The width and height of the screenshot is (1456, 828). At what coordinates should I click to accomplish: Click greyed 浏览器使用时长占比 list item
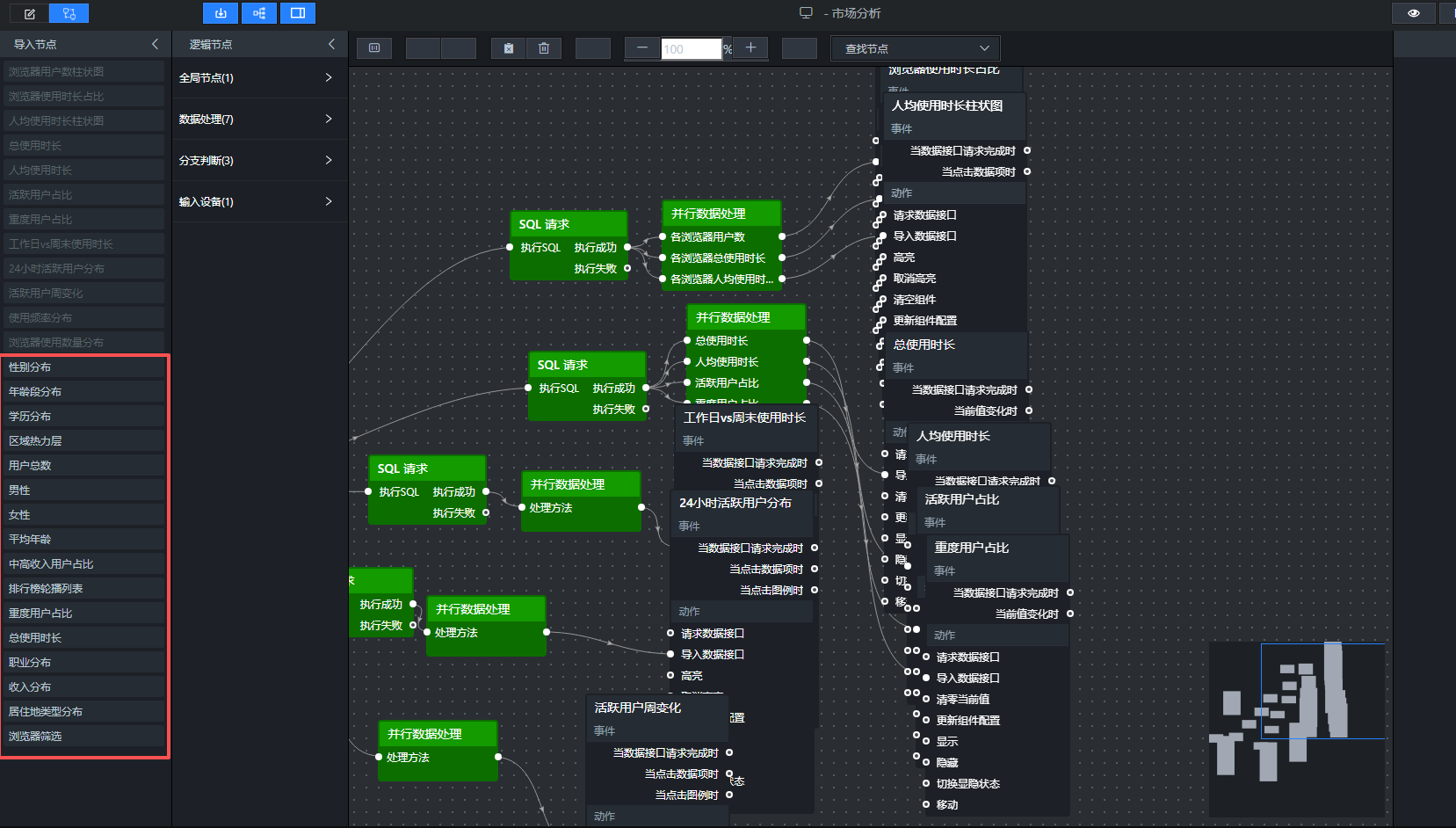point(84,97)
